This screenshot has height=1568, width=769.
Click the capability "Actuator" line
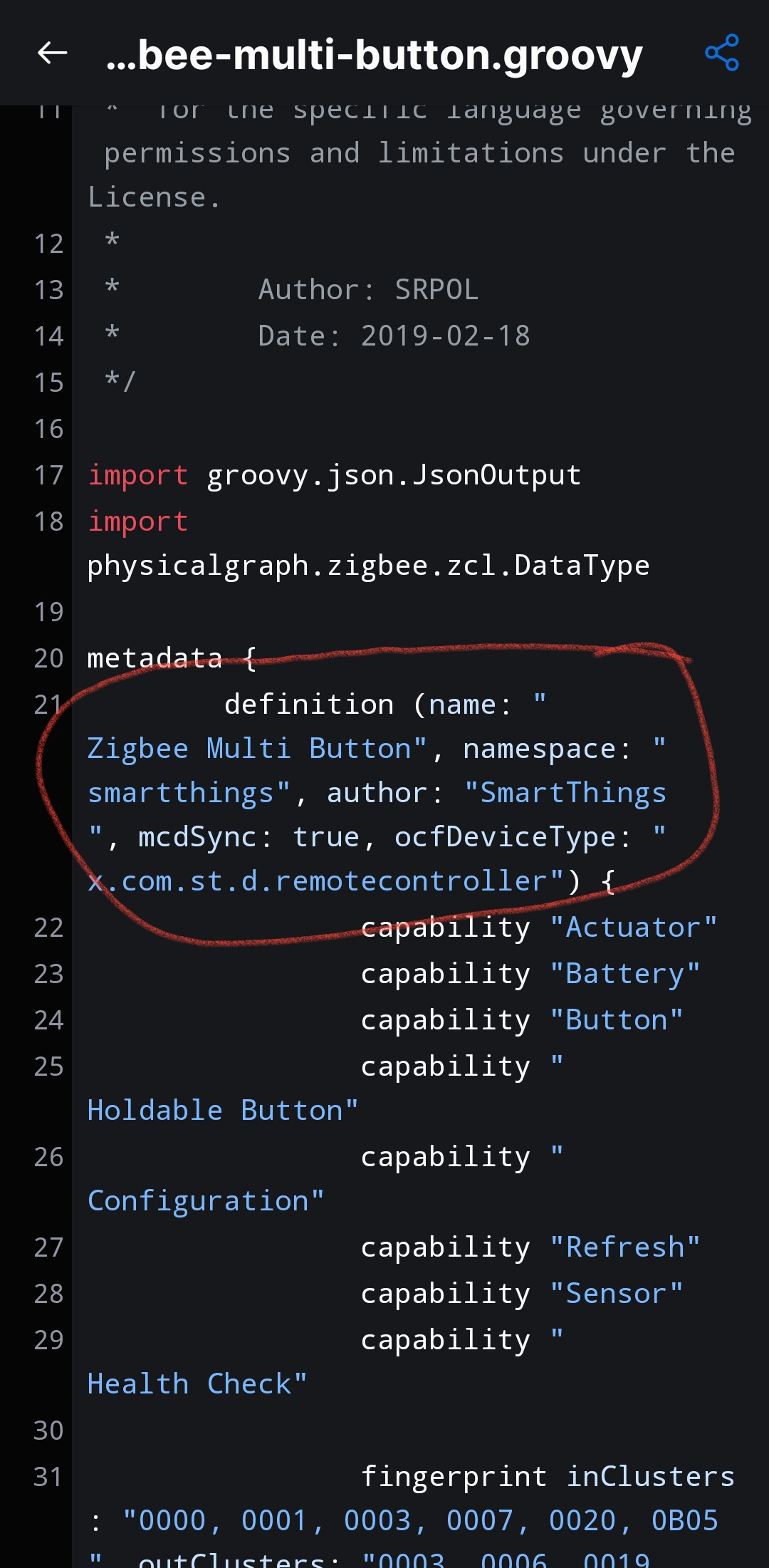coord(539,928)
